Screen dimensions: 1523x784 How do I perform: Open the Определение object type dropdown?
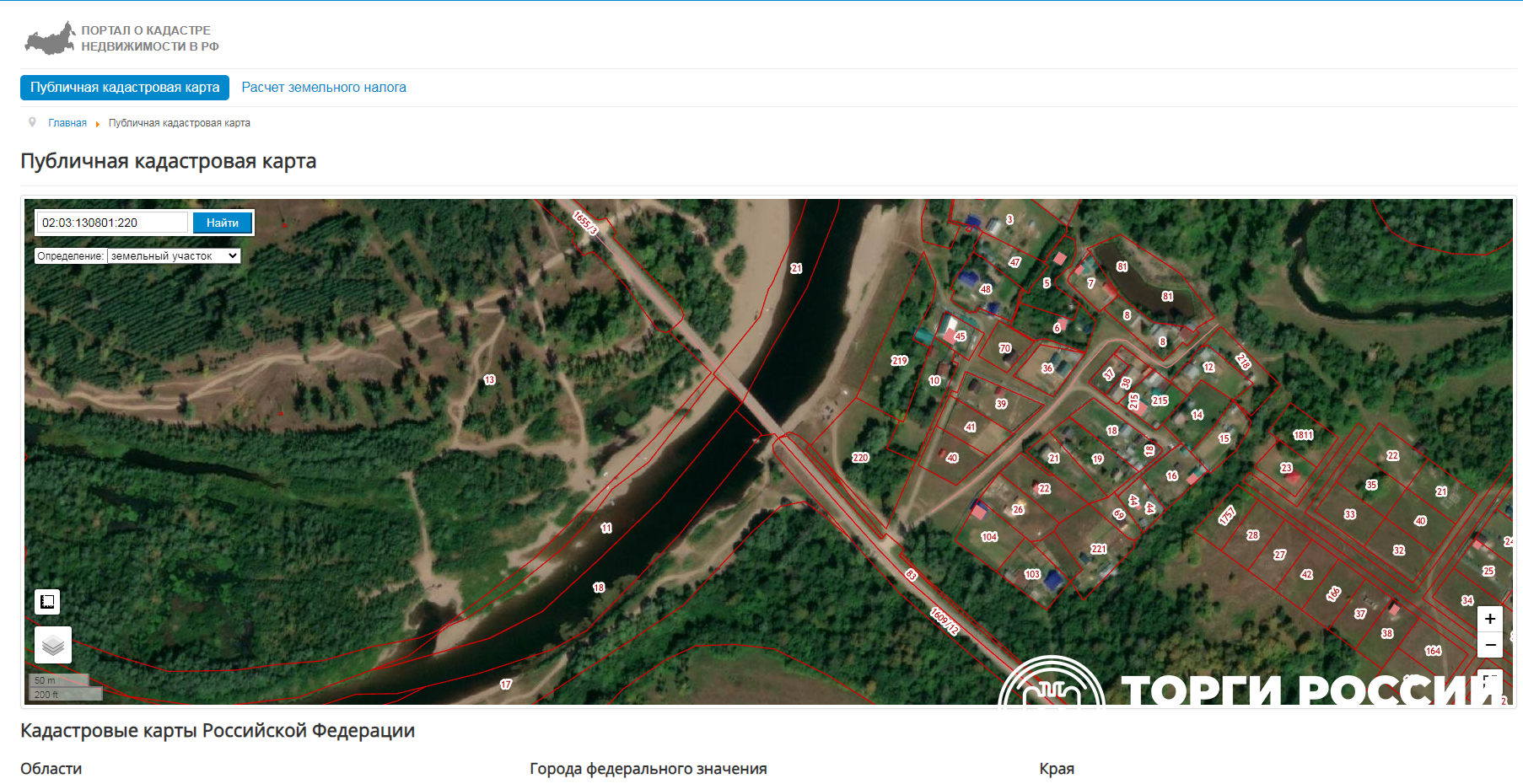[x=174, y=255]
